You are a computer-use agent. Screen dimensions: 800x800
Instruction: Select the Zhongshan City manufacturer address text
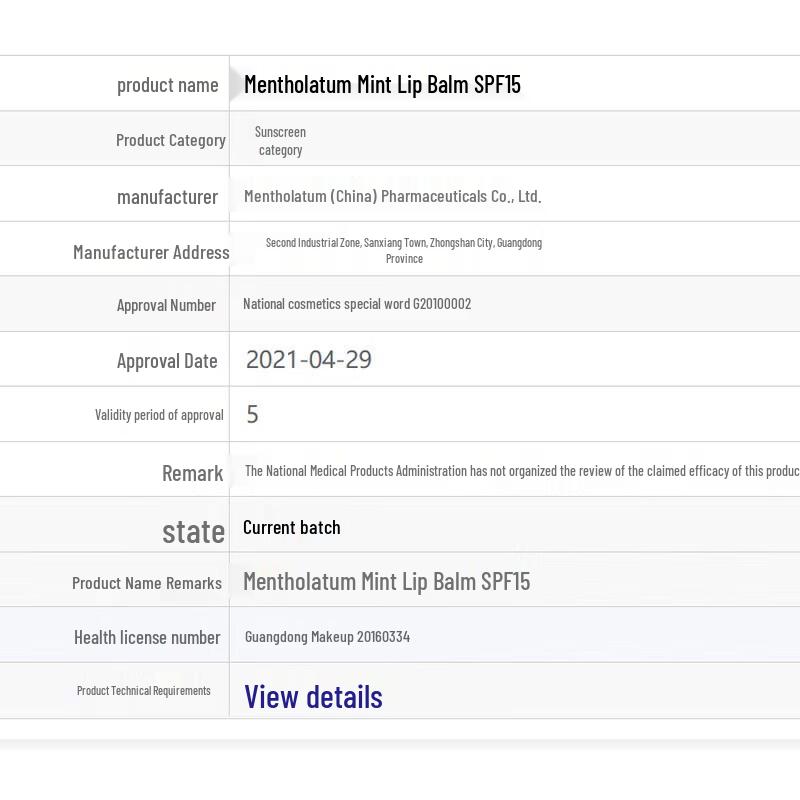[x=404, y=250]
